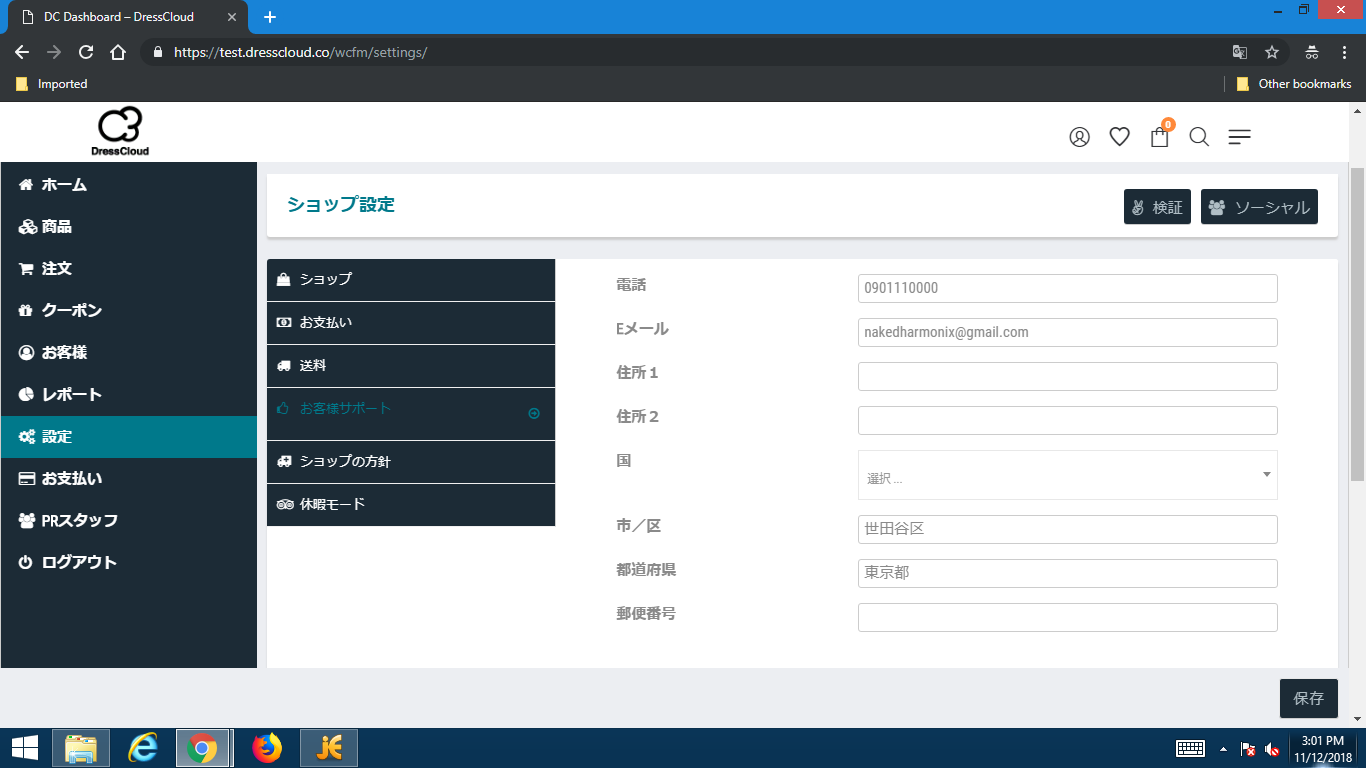
Task: Open the Windows Start menu
Action: pyautogui.click(x=25, y=748)
